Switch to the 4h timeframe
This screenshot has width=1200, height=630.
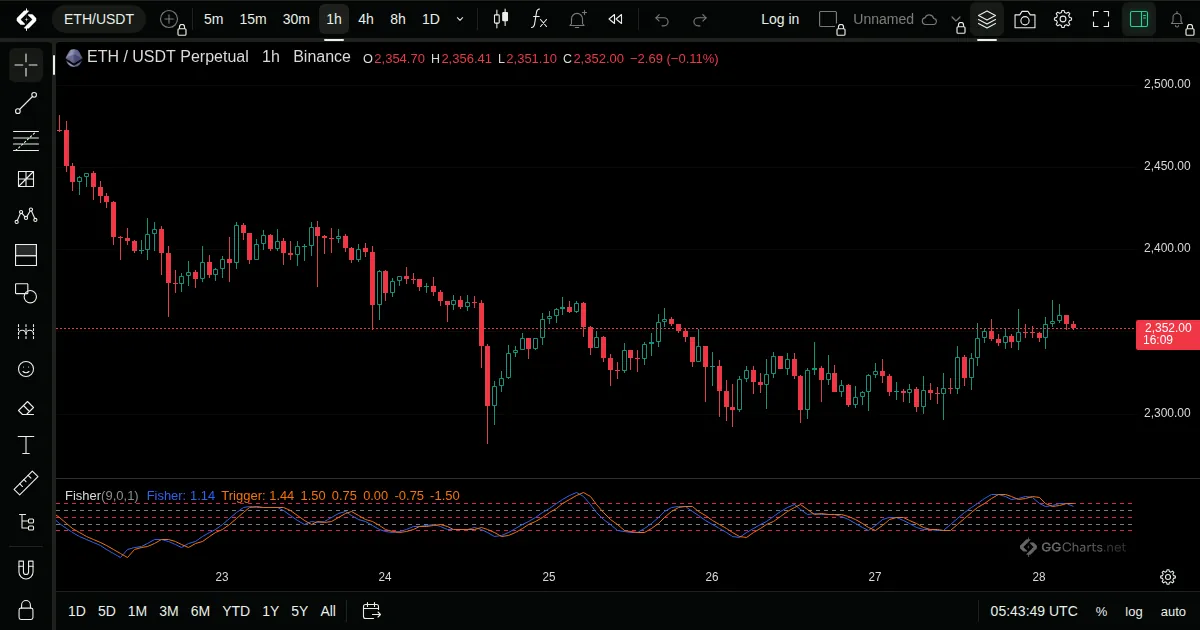tap(366, 19)
